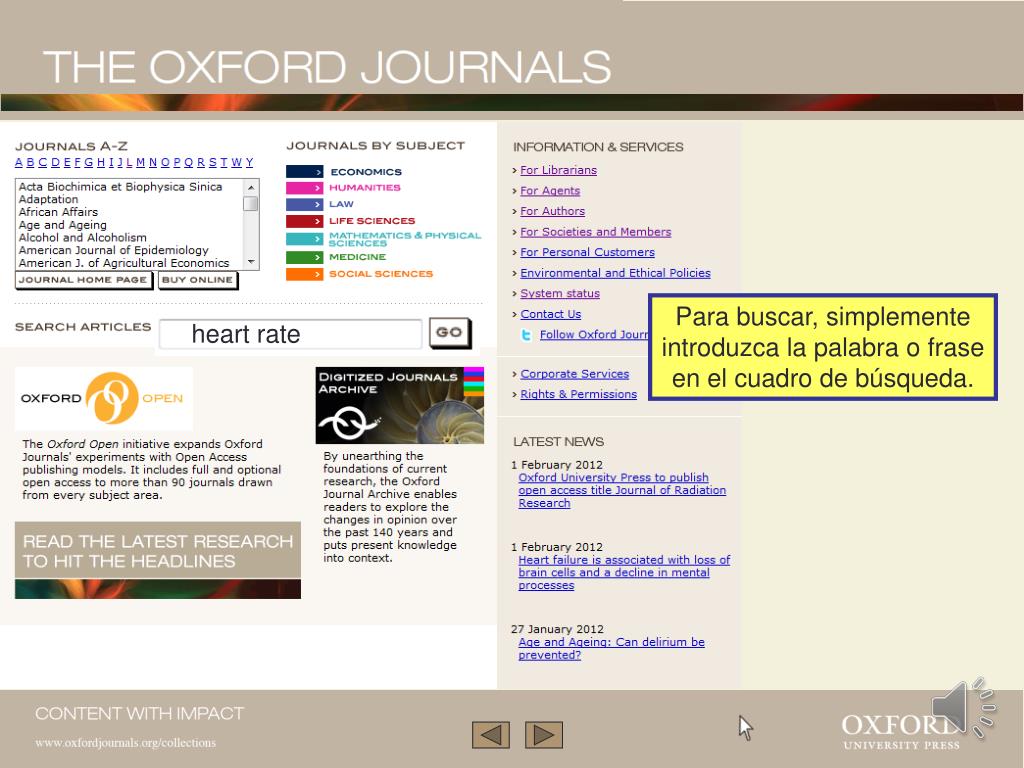This screenshot has width=1024, height=768.
Task: Open the Follow Oxford Journals link
Action: (x=594, y=334)
